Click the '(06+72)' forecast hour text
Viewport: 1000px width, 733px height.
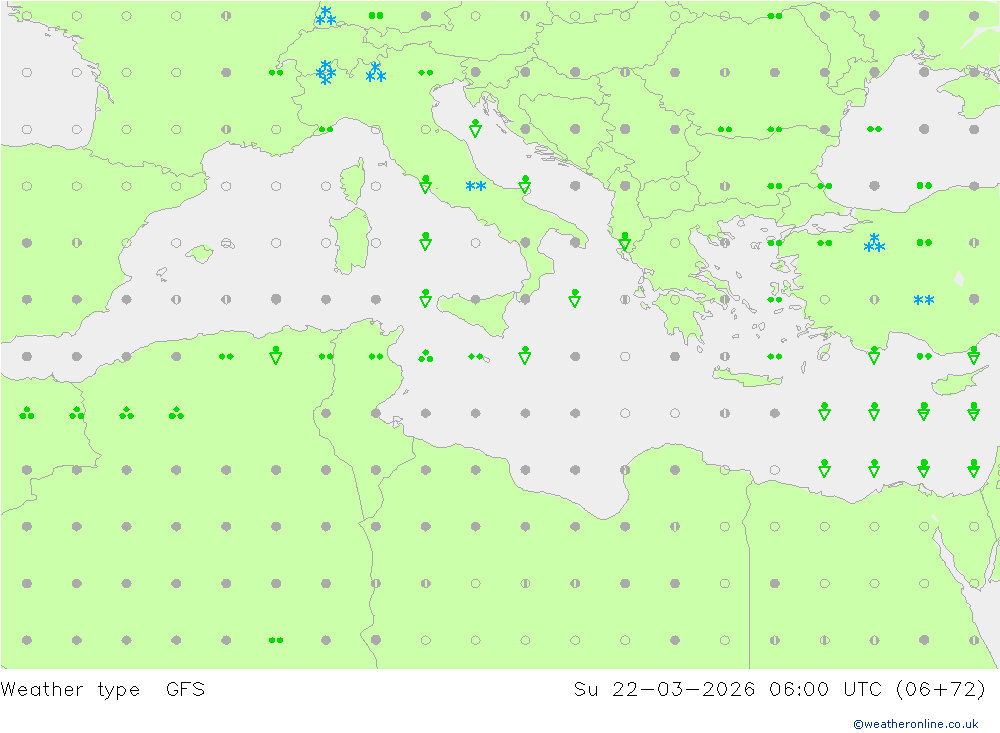coord(940,690)
